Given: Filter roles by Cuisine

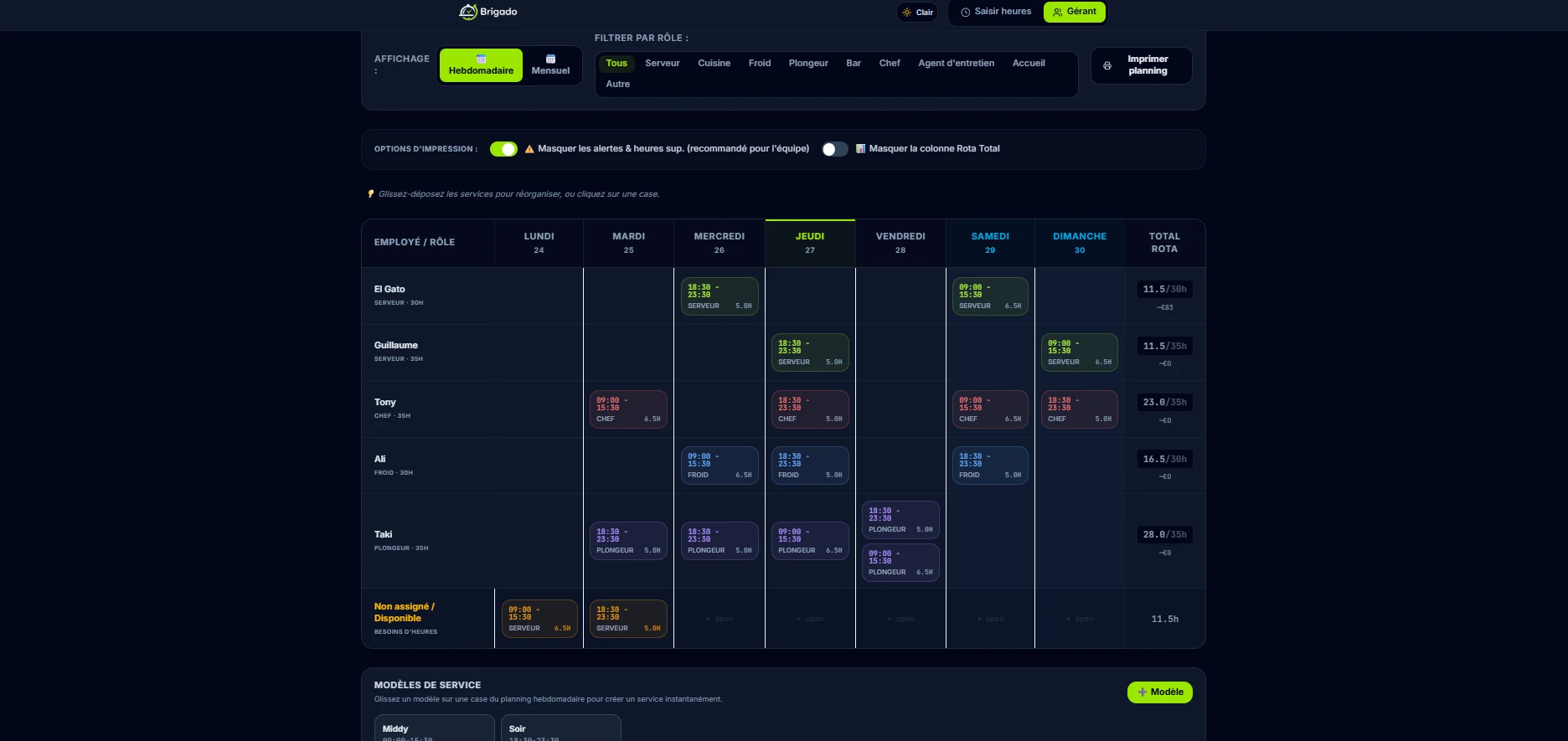Looking at the screenshot, I should point(714,64).
